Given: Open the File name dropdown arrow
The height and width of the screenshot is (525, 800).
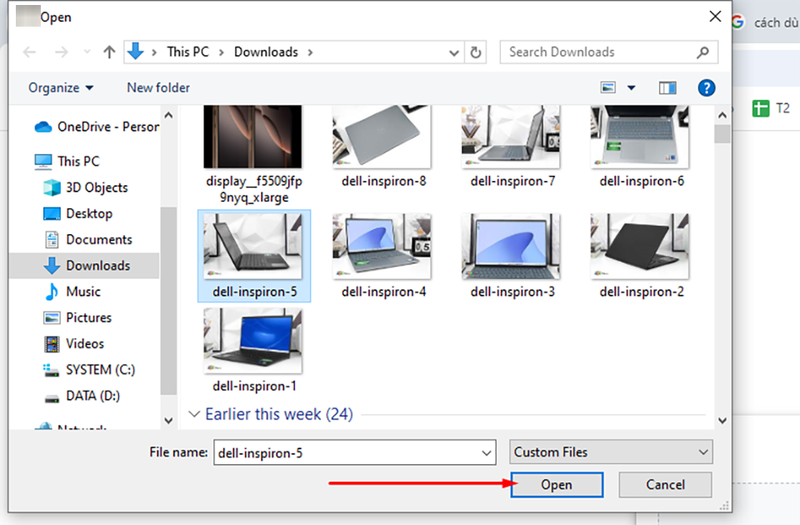Looking at the screenshot, I should pos(487,453).
